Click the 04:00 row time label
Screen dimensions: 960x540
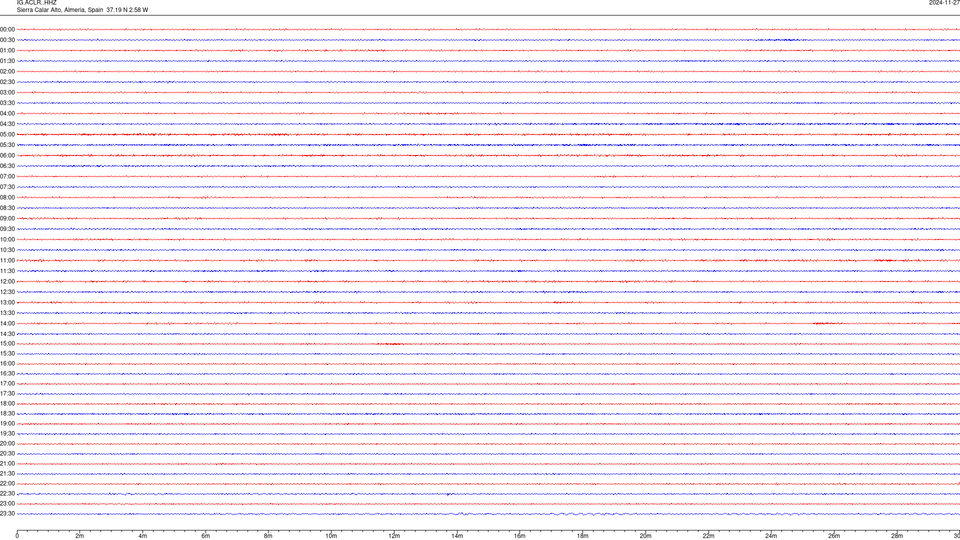coord(7,113)
